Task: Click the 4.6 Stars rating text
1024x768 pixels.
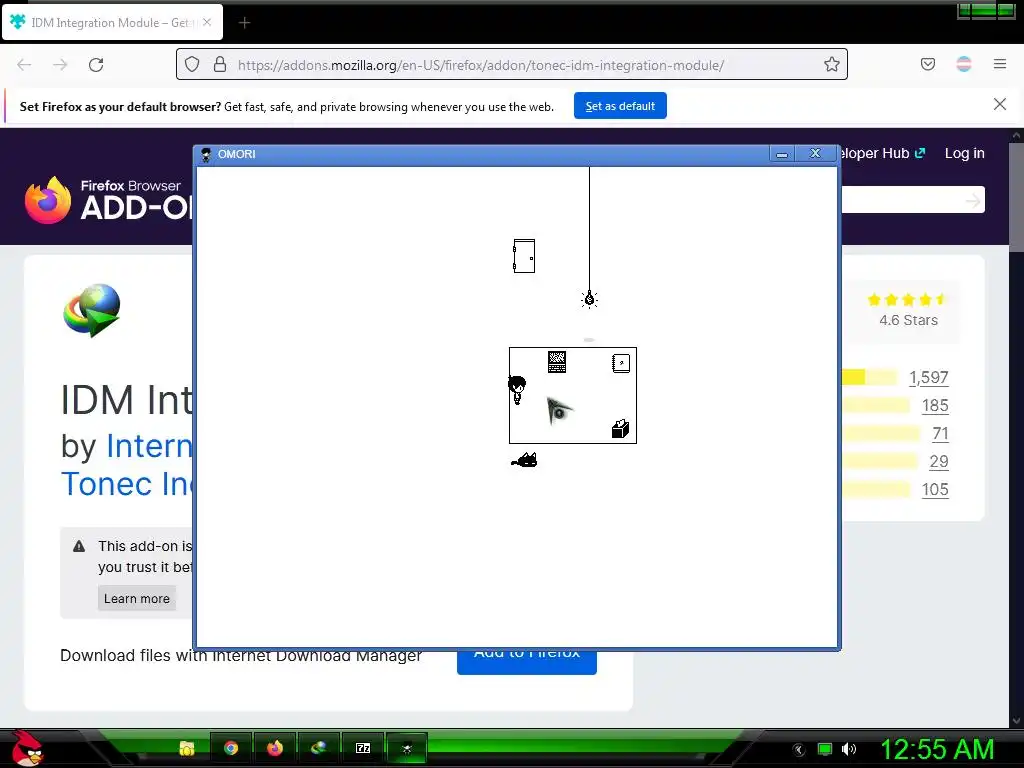Action: tap(908, 320)
